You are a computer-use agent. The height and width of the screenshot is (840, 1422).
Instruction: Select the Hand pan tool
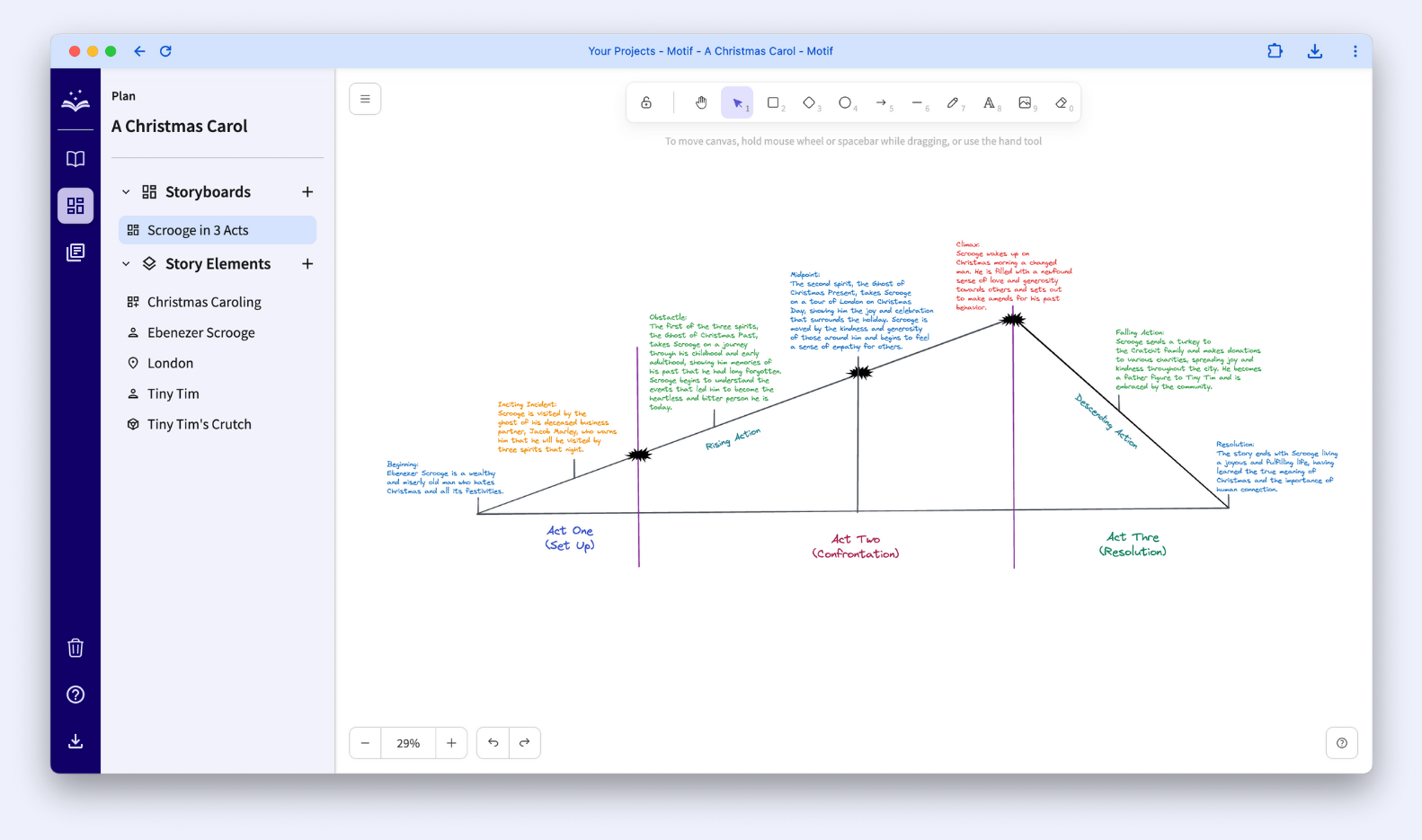[701, 102]
